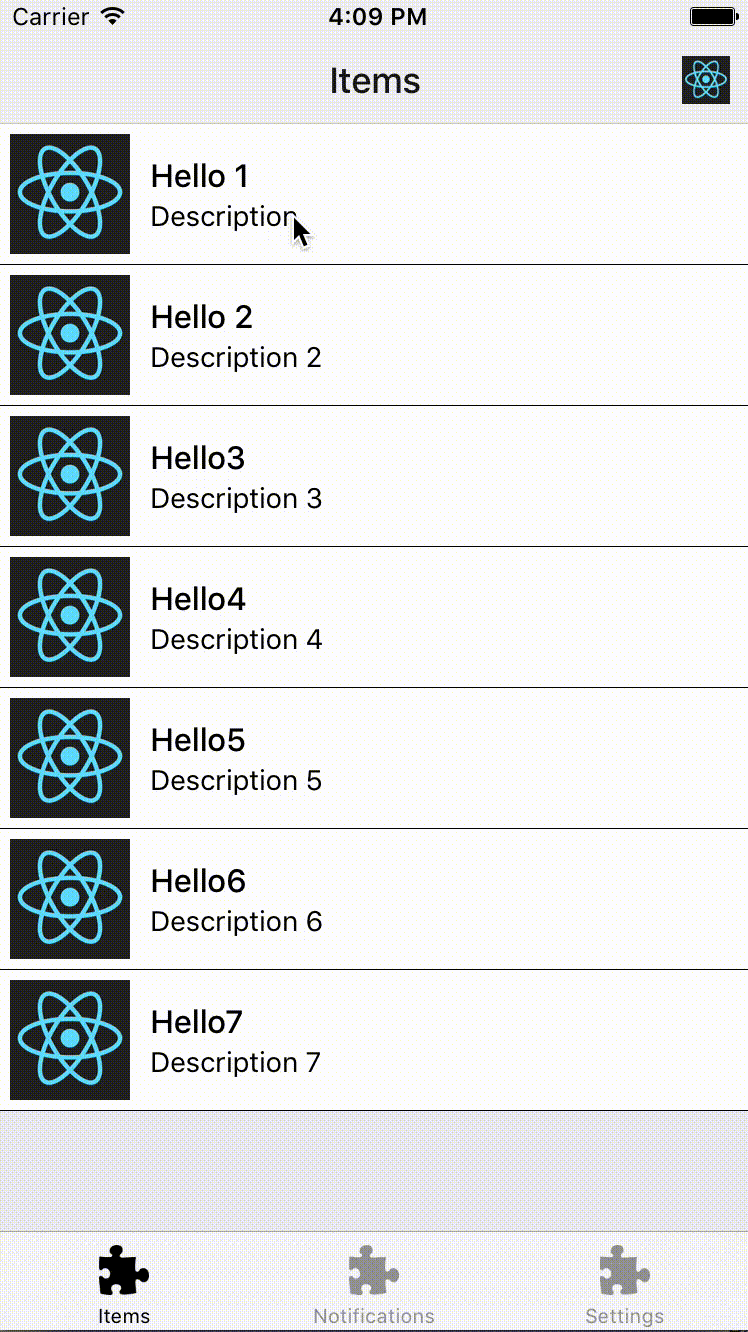The image size is (748, 1332).
Task: Tap the React thumbnail beside Hello 2
Action: (70, 335)
